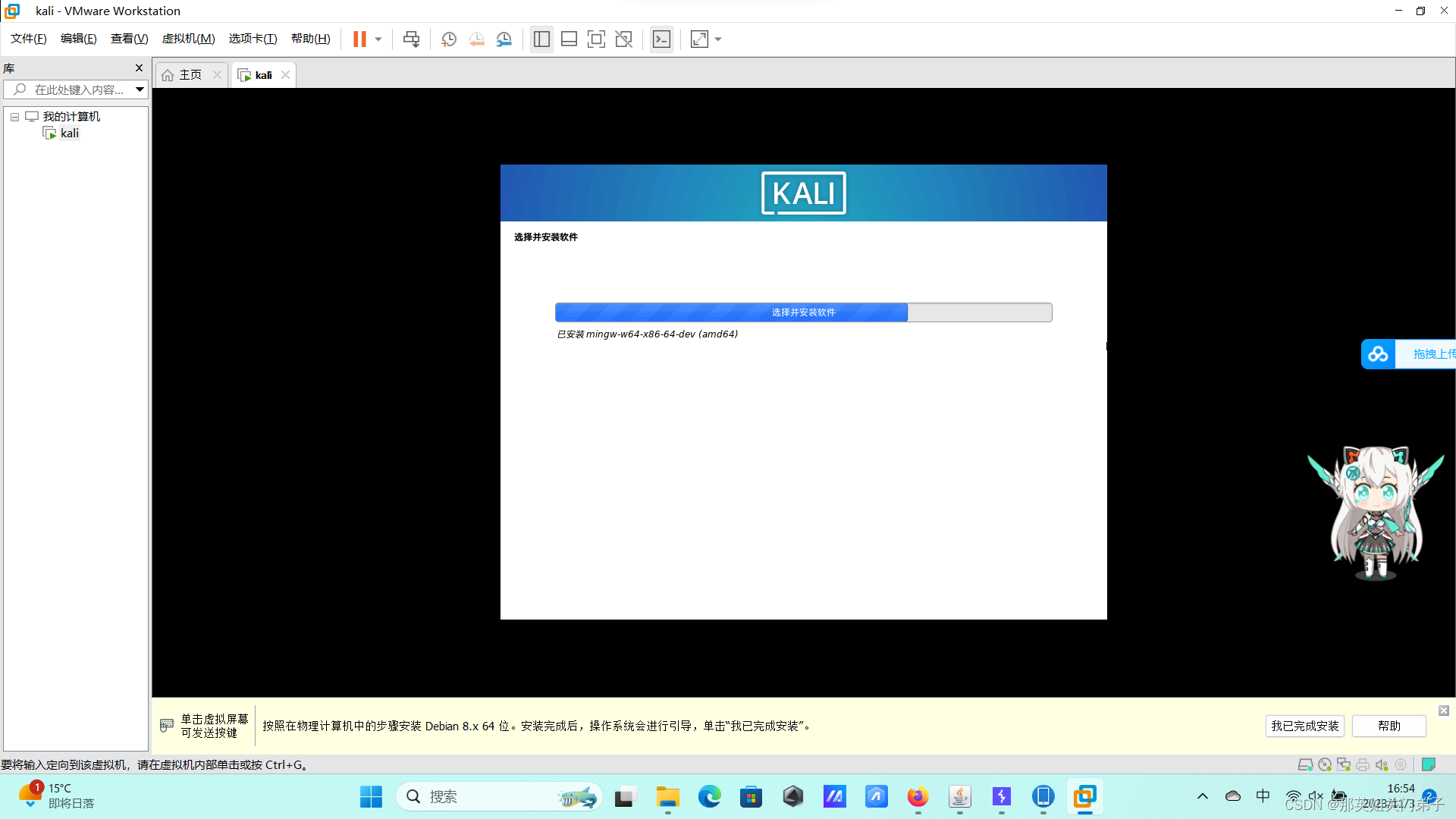Revert to snapshot using the clock-arrow icon
Viewport: 1456px width, 819px height.
point(476,39)
